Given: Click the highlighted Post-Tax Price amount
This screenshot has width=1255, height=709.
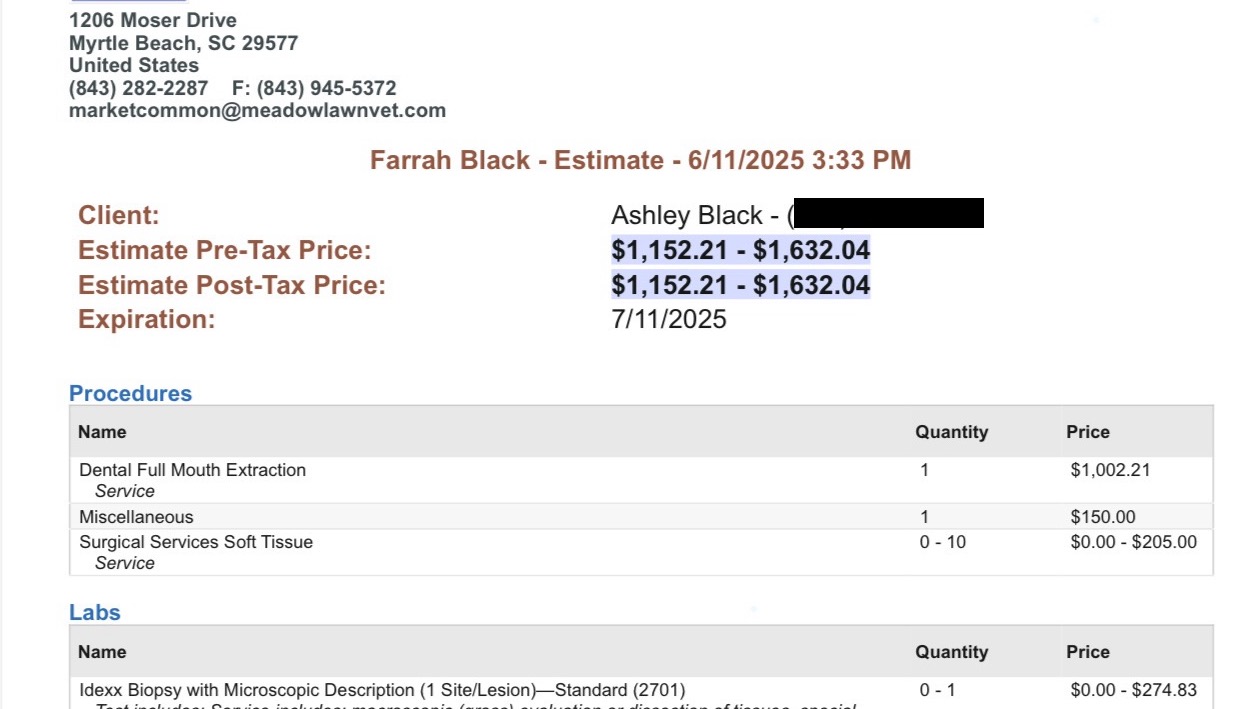Looking at the screenshot, I should point(740,285).
